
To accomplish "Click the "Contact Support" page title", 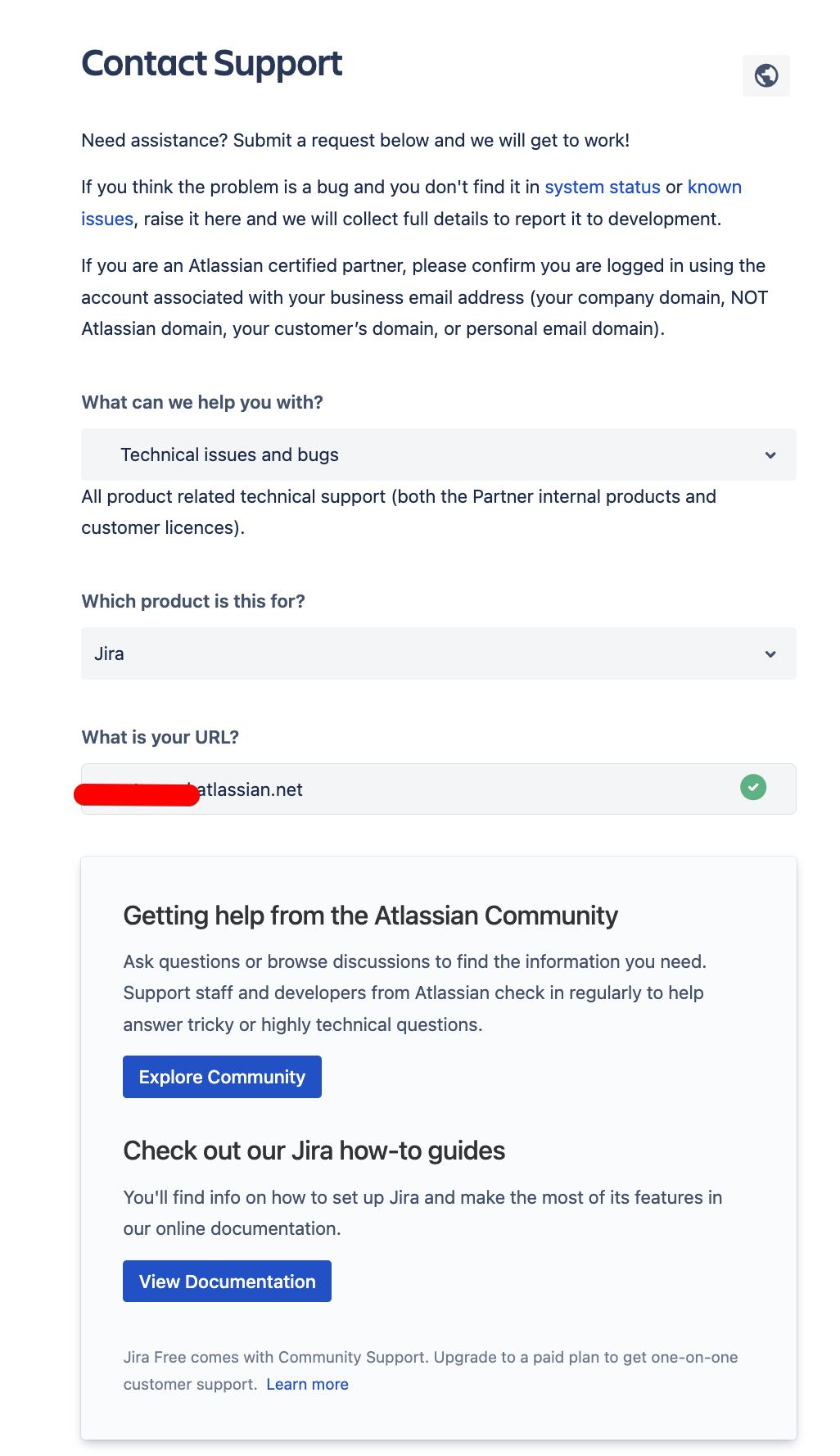I will (211, 63).
